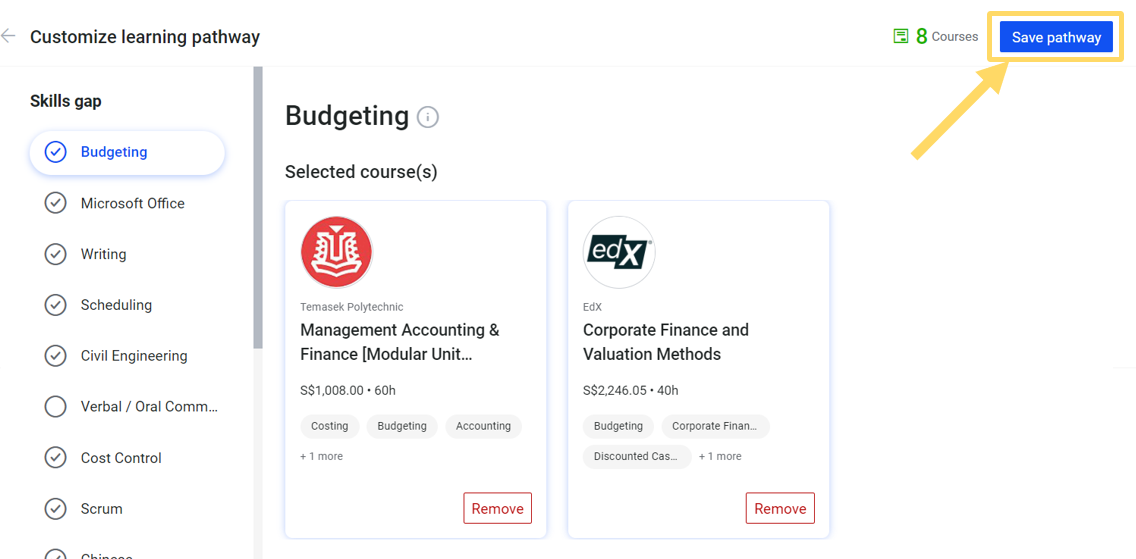Remove the Corporate Finance and Valuation course
The height and width of the screenshot is (559, 1136).
click(x=780, y=508)
